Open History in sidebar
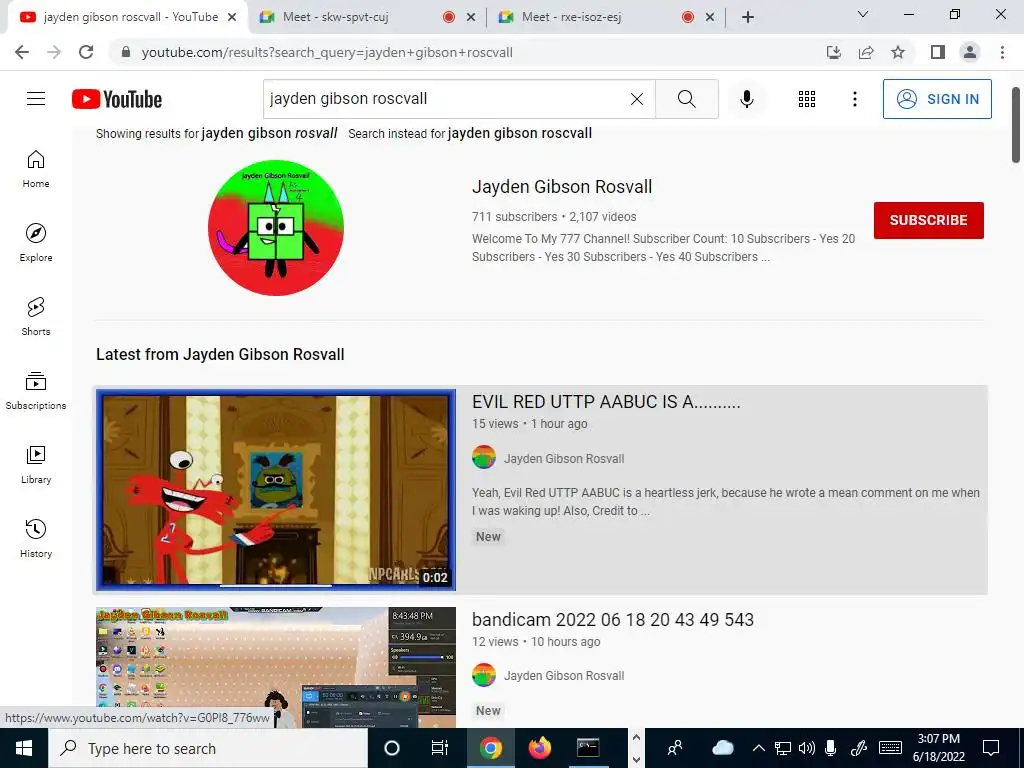 (36, 537)
